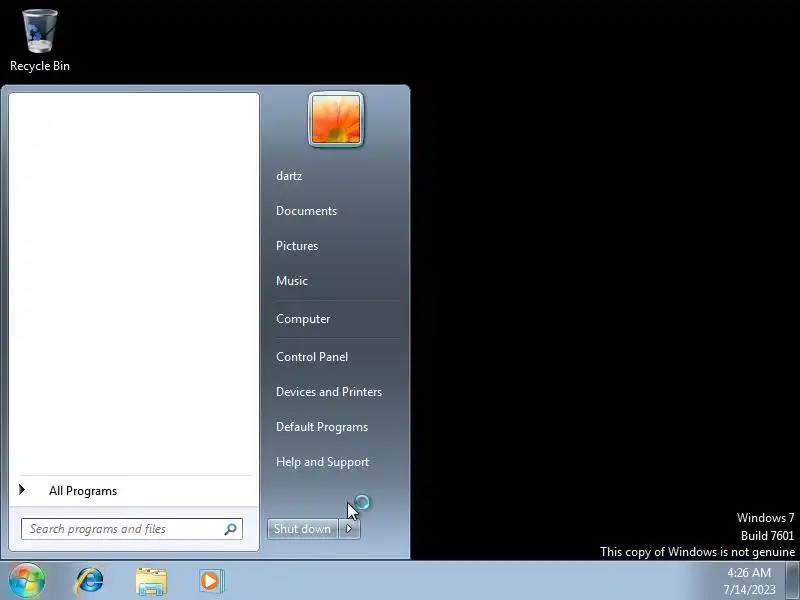Image resolution: width=800 pixels, height=600 pixels.
Task: Open Computer from Start menu
Action: point(303,319)
